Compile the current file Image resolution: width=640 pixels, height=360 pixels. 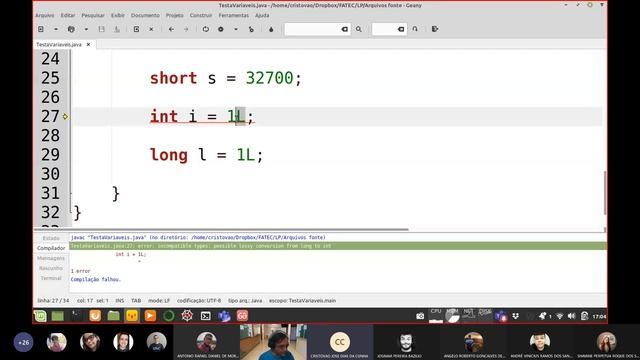click(x=206, y=29)
